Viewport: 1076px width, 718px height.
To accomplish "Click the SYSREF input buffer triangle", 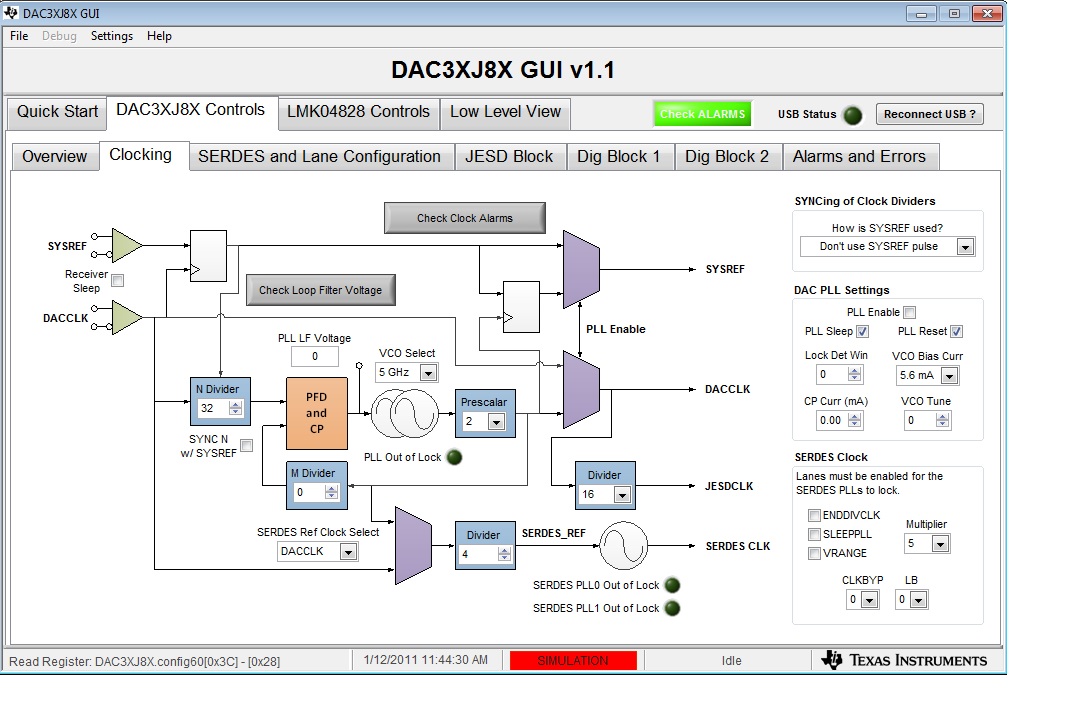I will [126, 245].
